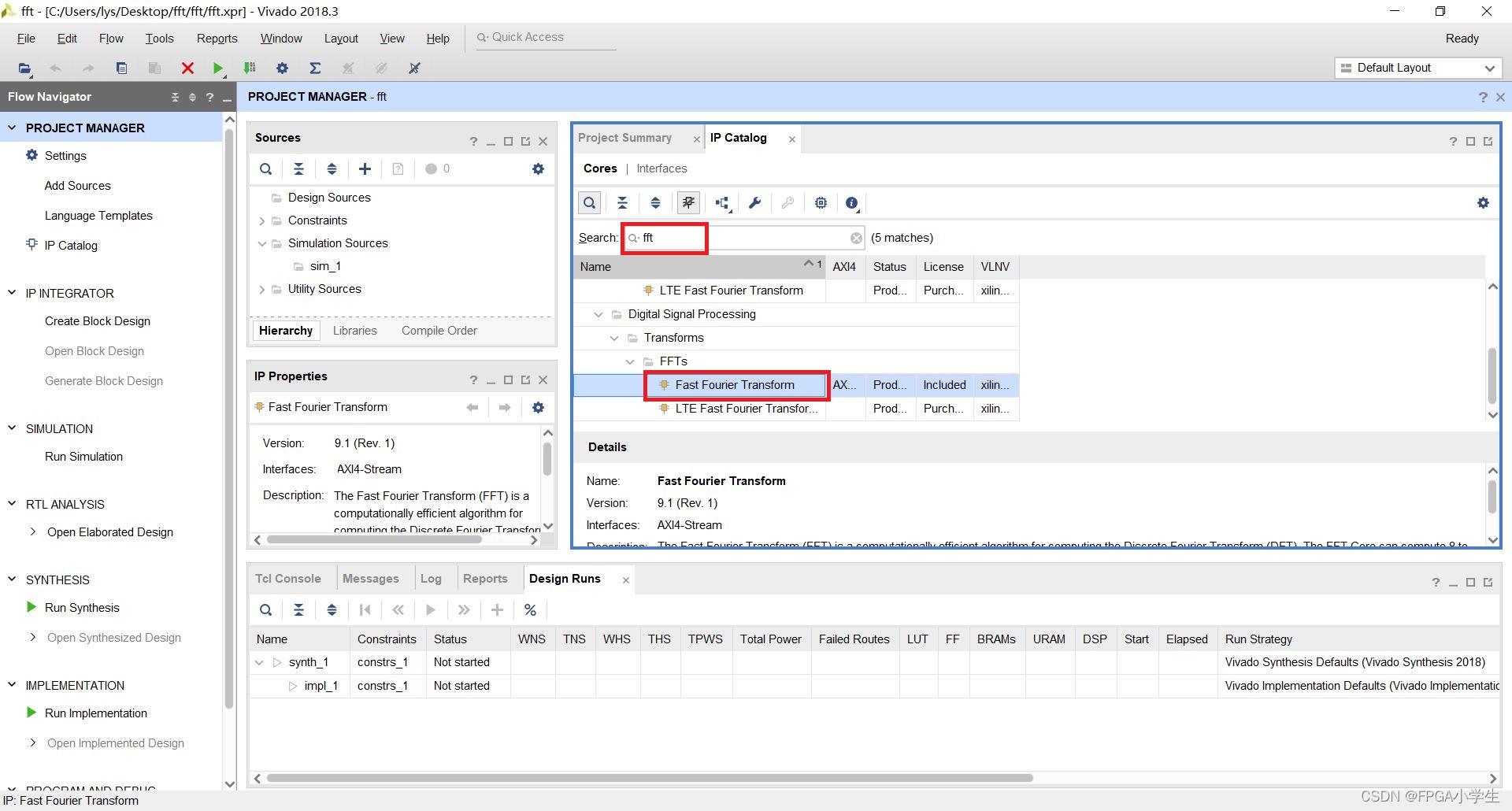
Task: Collapse the IP INTEGRATOR section
Action: tap(12, 293)
